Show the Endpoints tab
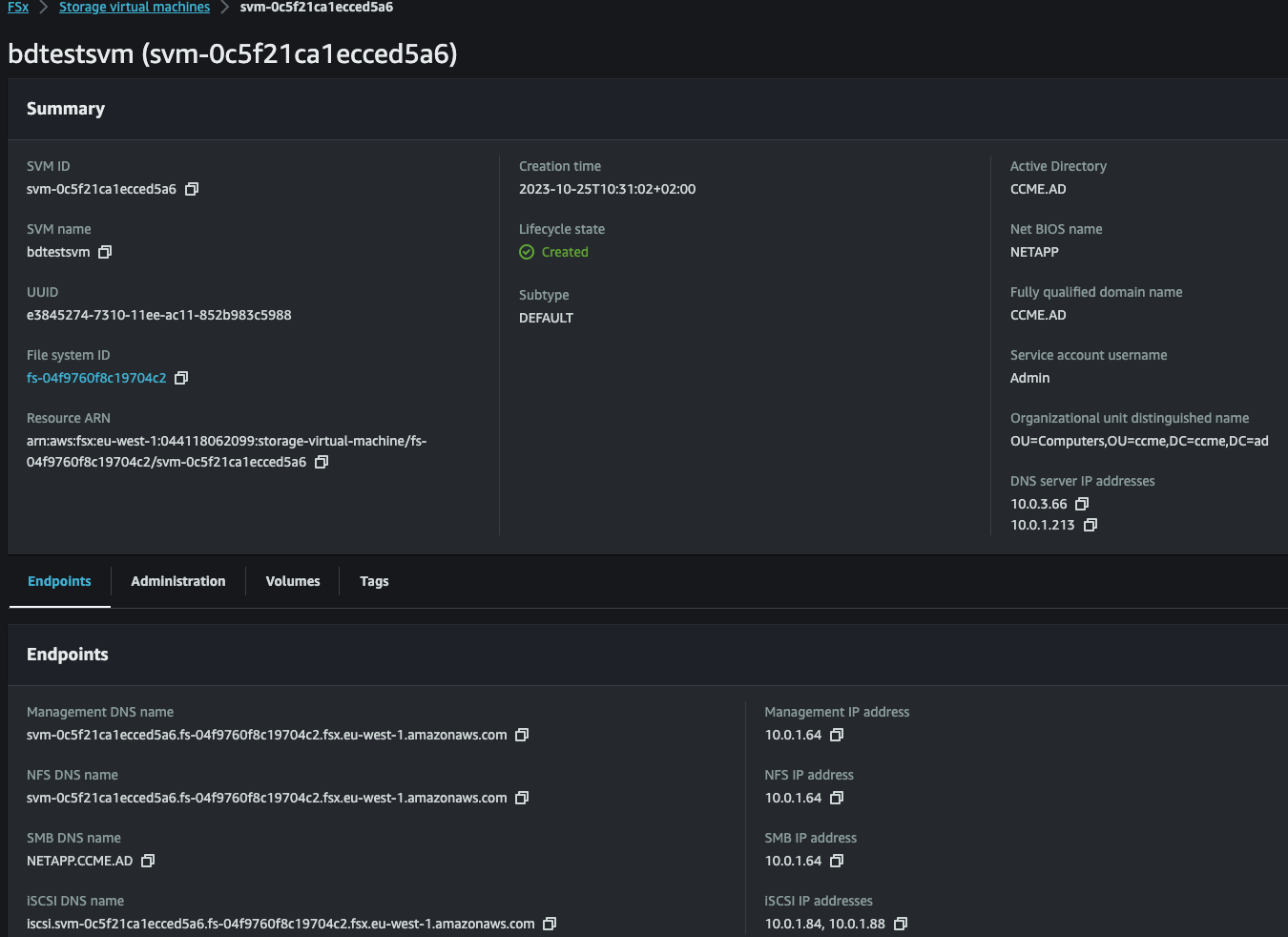1288x937 pixels. pyautogui.click(x=59, y=581)
